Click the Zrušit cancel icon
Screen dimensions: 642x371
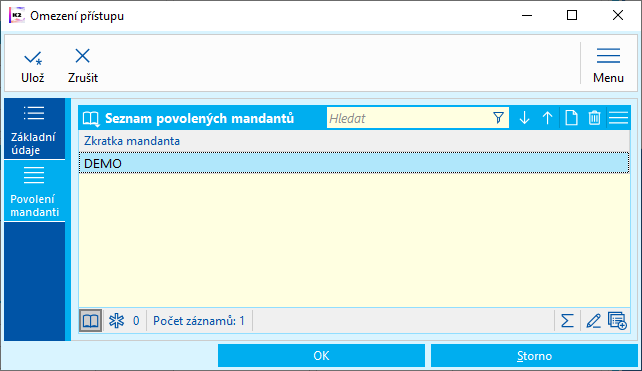[83, 56]
